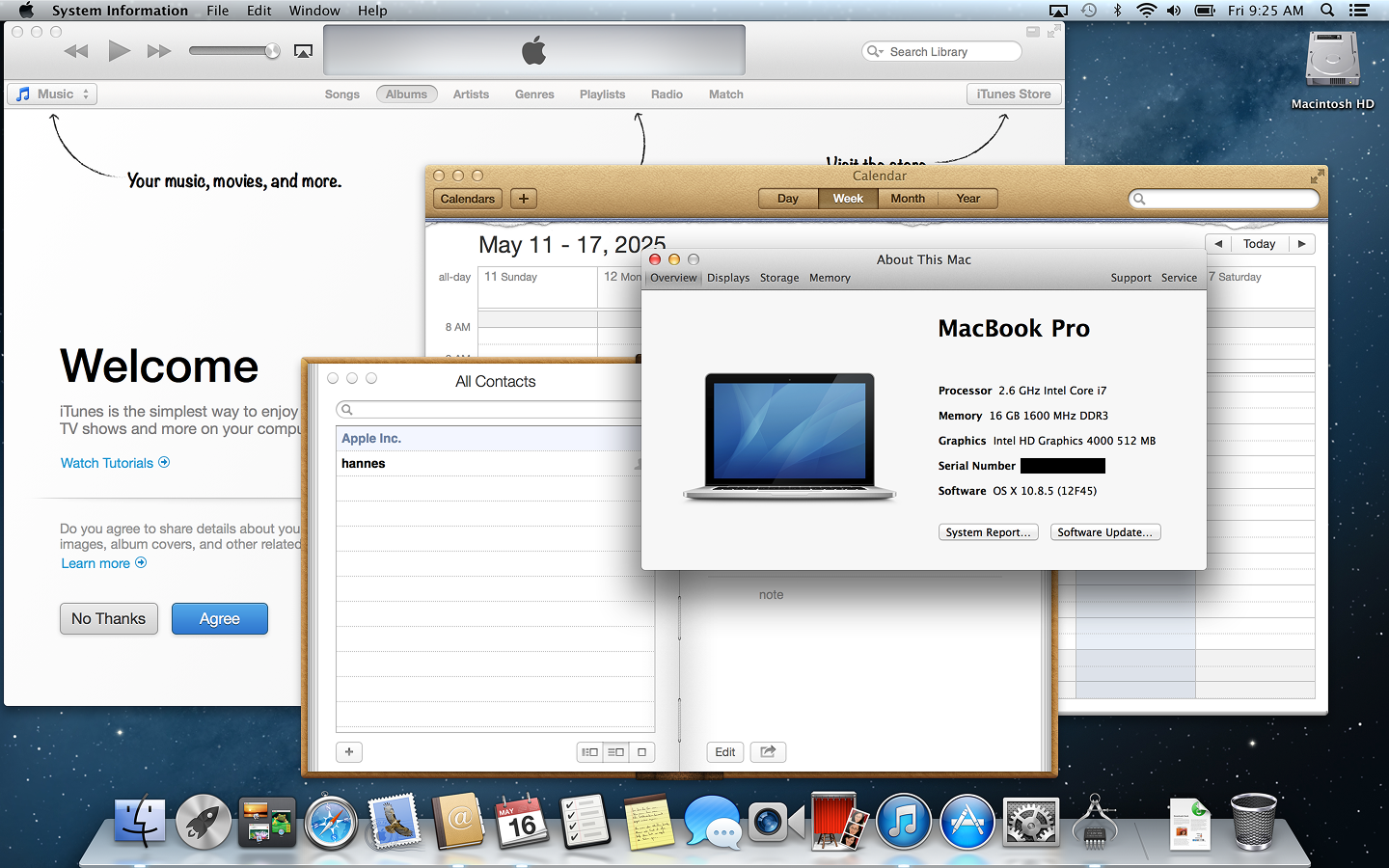The image size is (1389, 868).
Task: Click the Software Update button
Action: [1105, 531]
